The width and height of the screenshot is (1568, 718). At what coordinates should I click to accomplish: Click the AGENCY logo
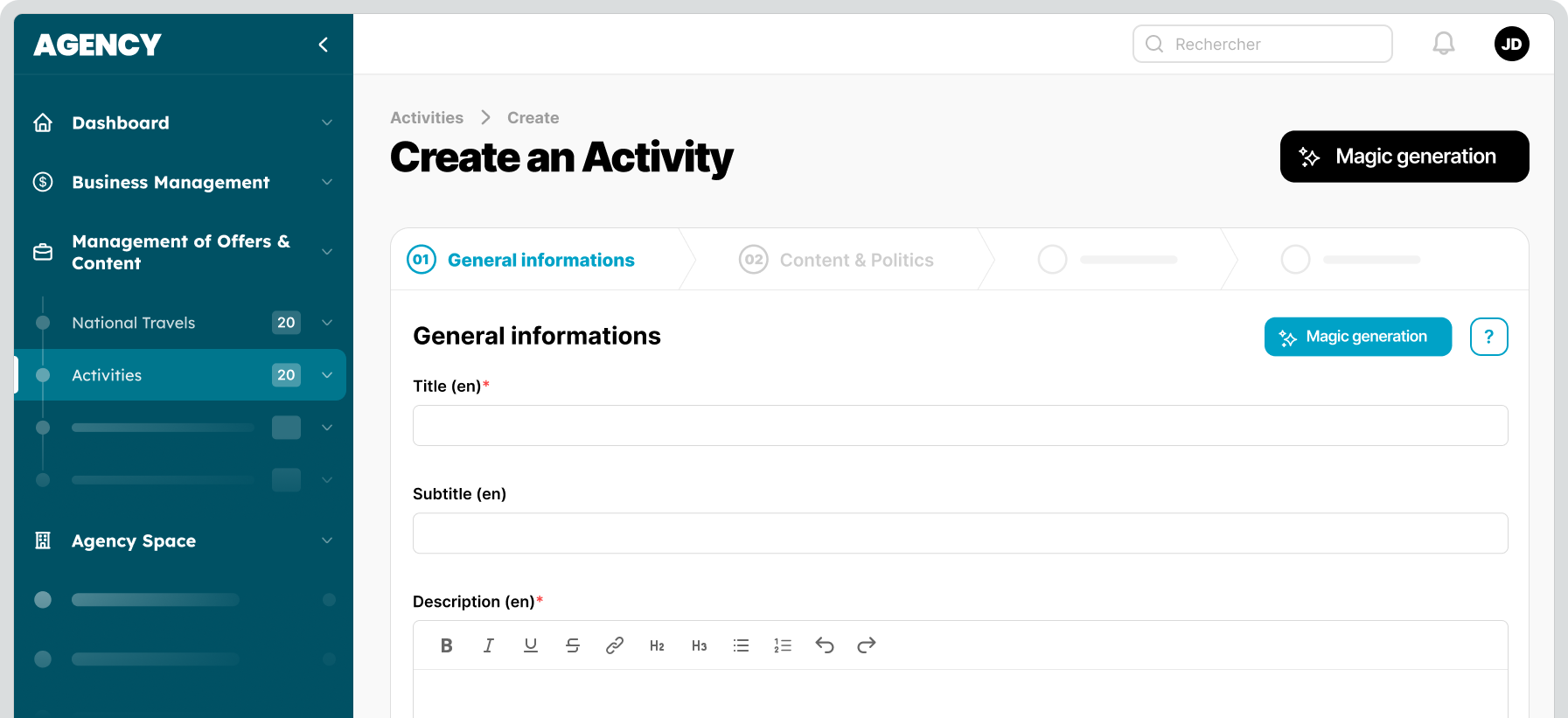click(97, 45)
